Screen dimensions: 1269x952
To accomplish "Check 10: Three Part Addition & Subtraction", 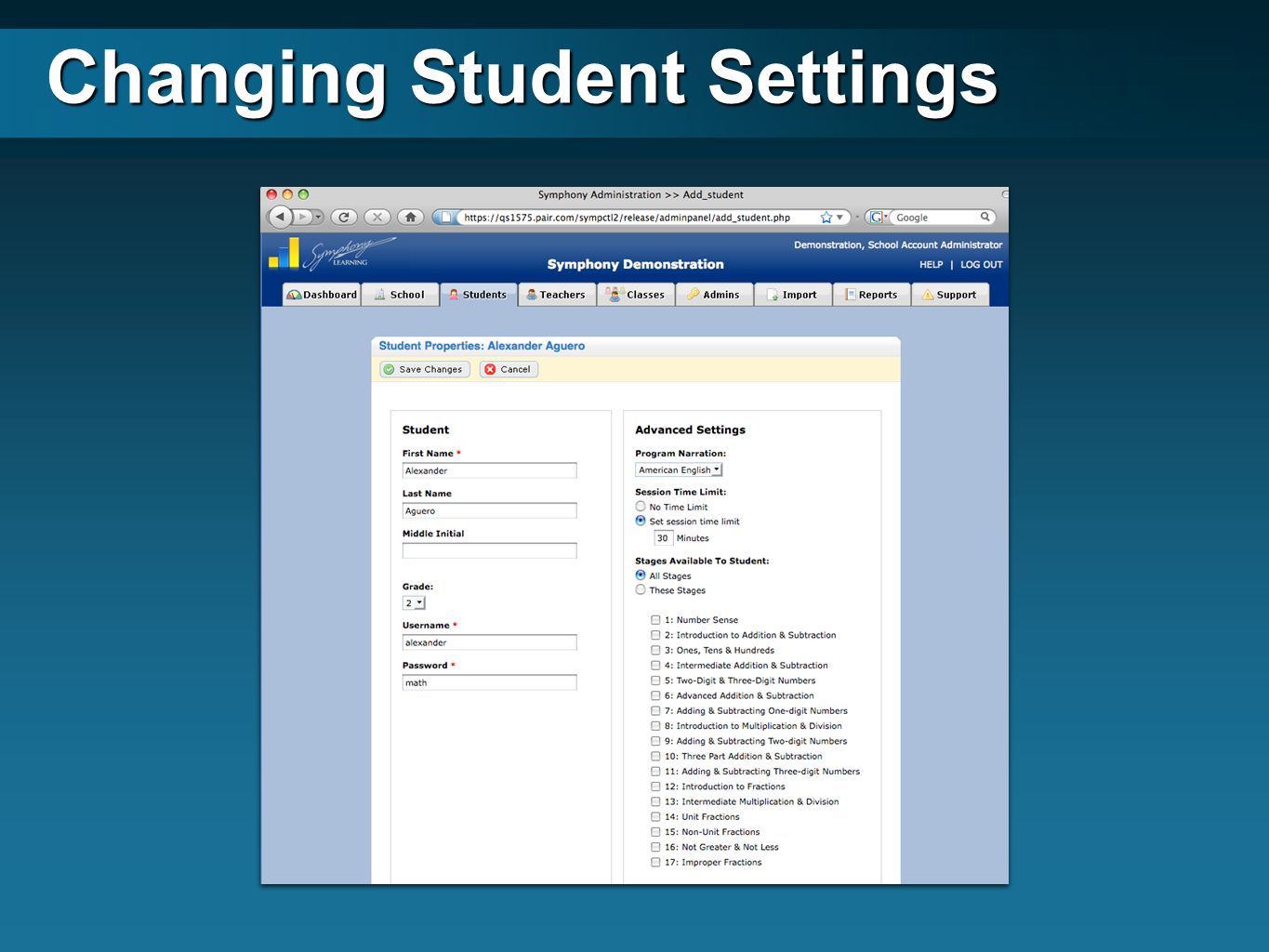I will 655,756.
